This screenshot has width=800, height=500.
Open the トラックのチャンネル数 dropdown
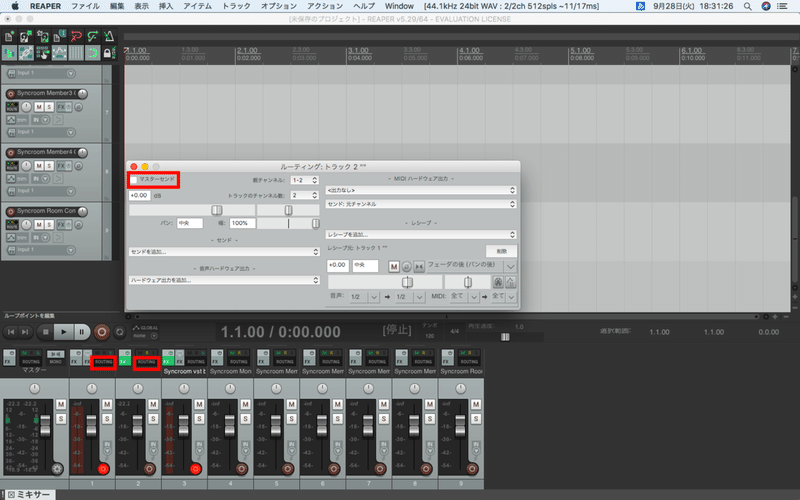click(x=305, y=195)
